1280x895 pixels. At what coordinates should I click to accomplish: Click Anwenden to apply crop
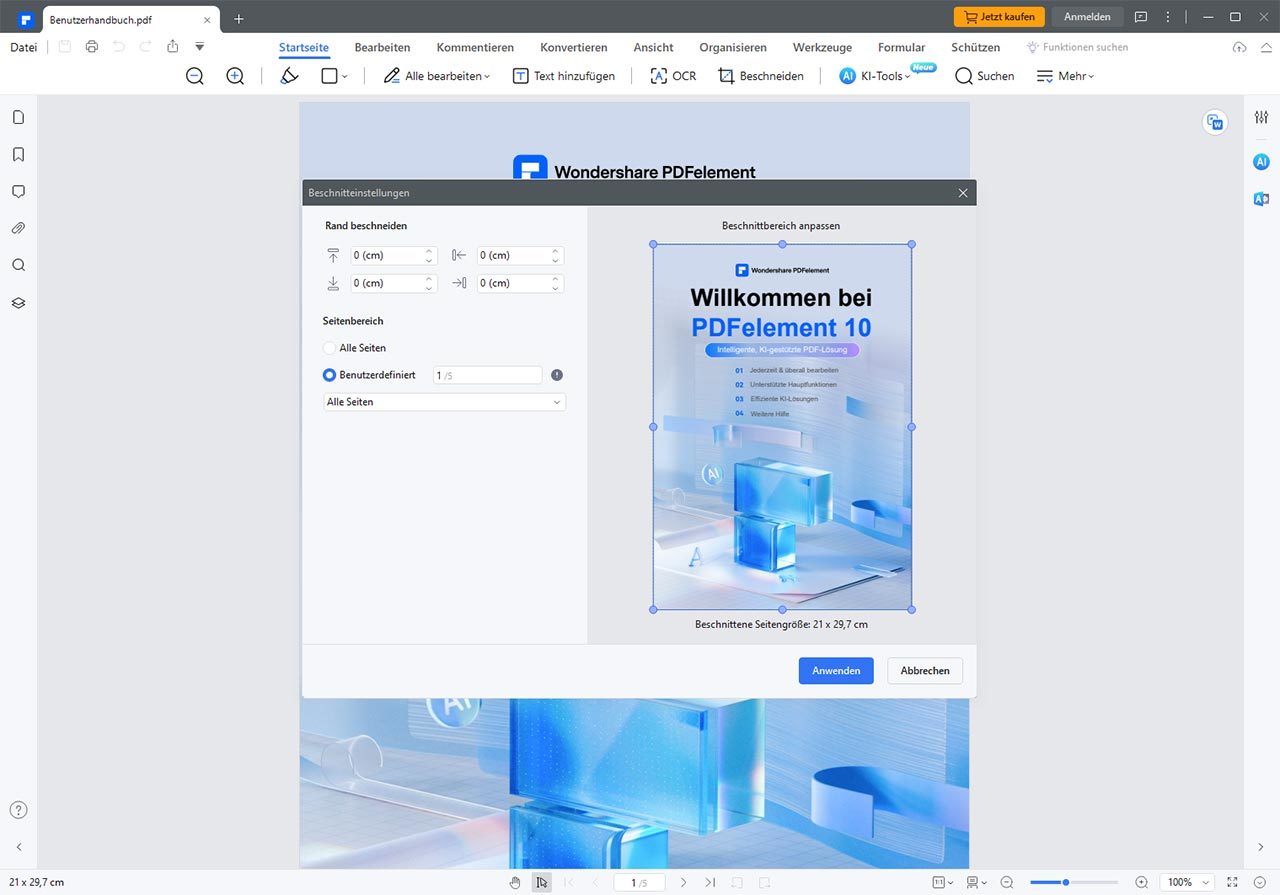(836, 670)
